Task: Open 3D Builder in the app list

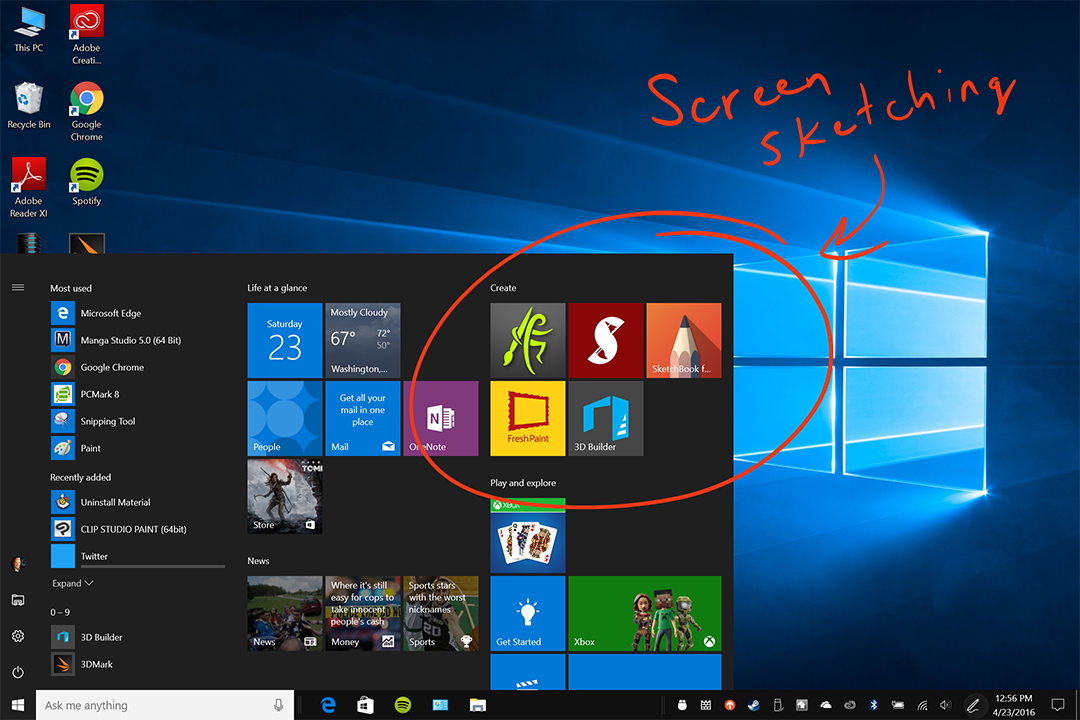Action: pos(138,637)
